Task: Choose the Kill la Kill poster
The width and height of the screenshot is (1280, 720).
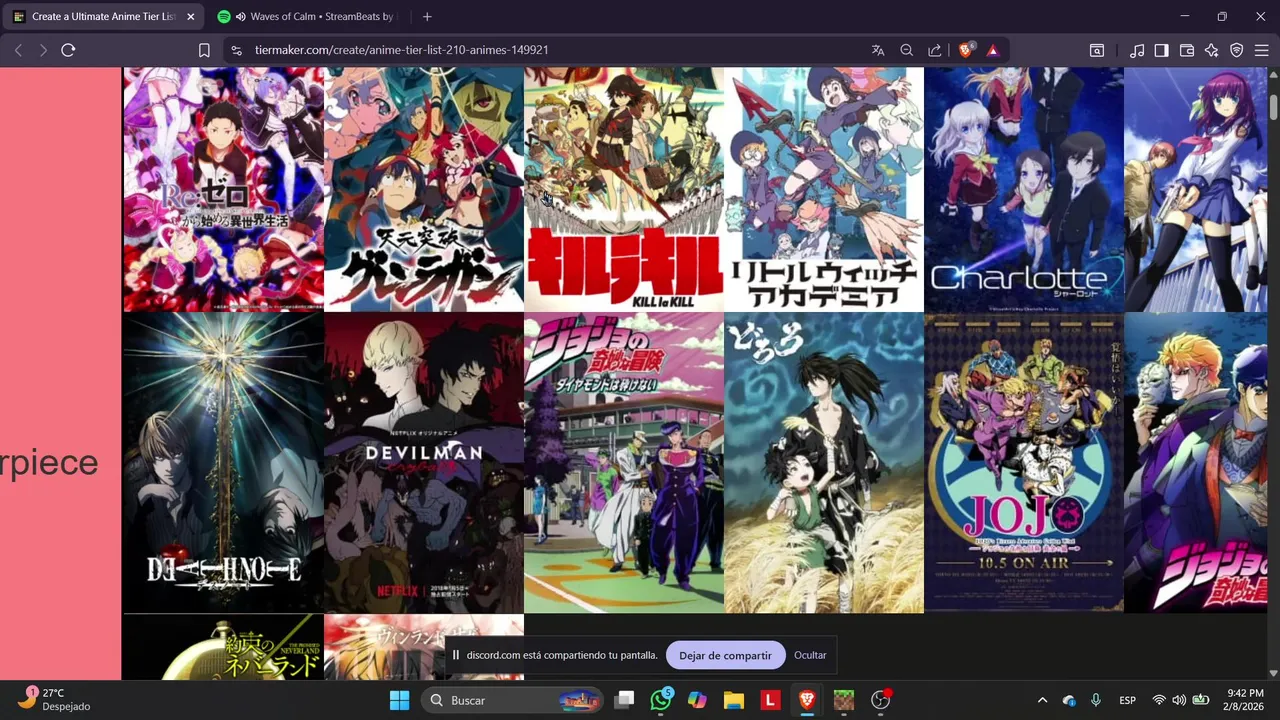Action: (624, 189)
